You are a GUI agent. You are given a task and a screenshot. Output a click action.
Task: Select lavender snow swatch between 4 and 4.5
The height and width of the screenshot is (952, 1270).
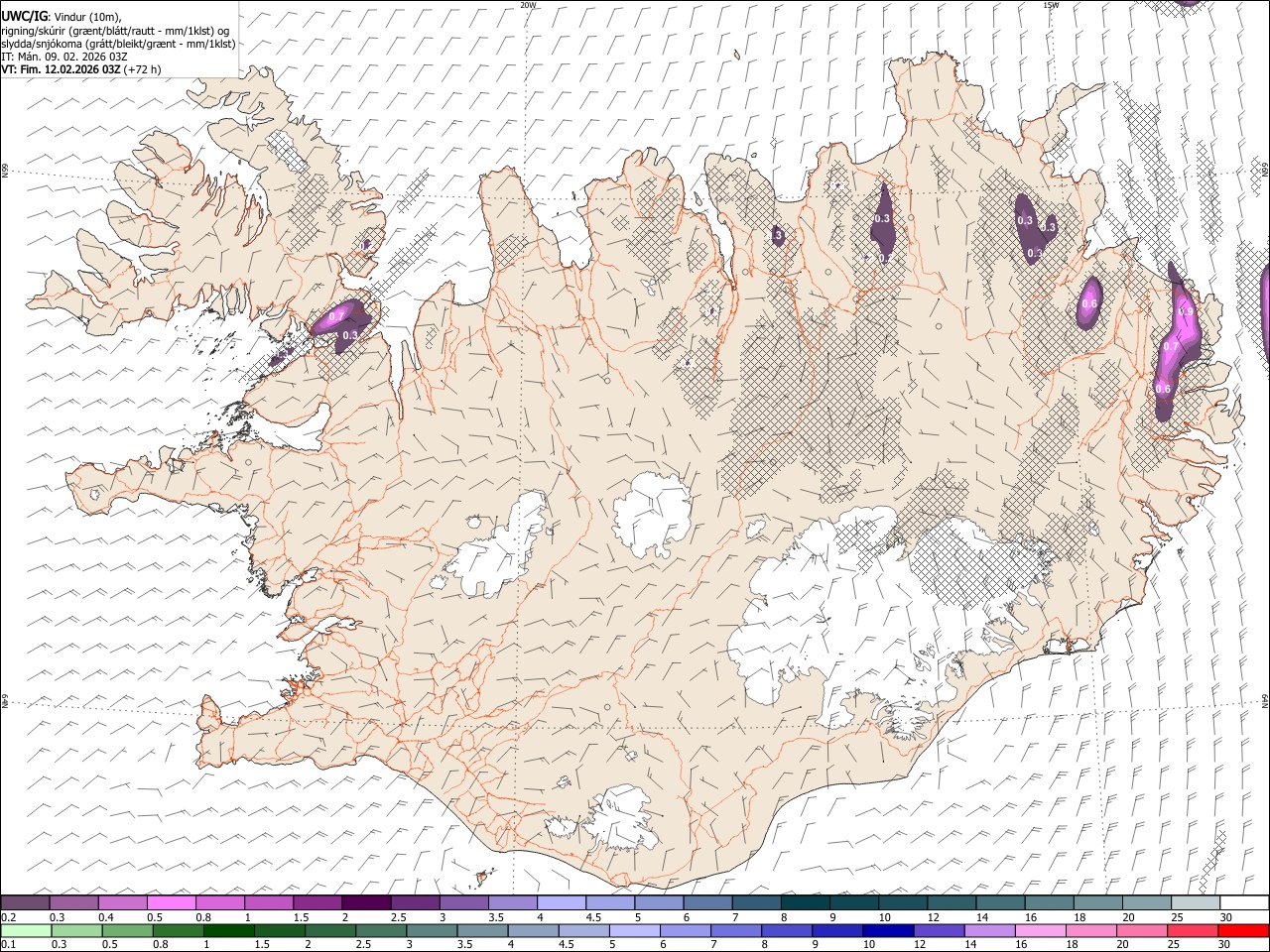(x=562, y=902)
